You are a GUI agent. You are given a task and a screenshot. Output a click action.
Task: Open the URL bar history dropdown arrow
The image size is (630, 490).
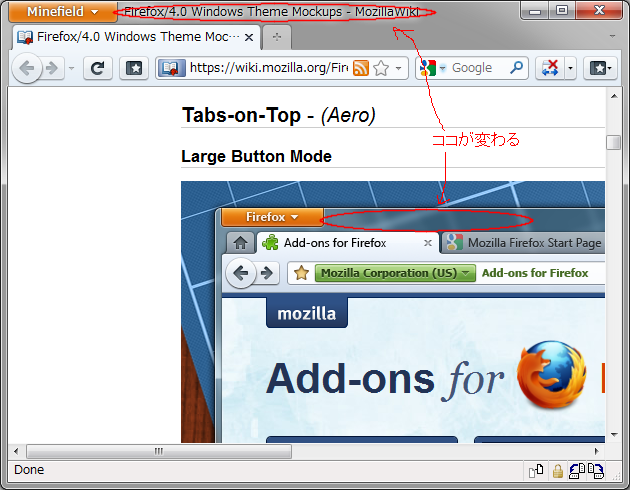tap(399, 68)
